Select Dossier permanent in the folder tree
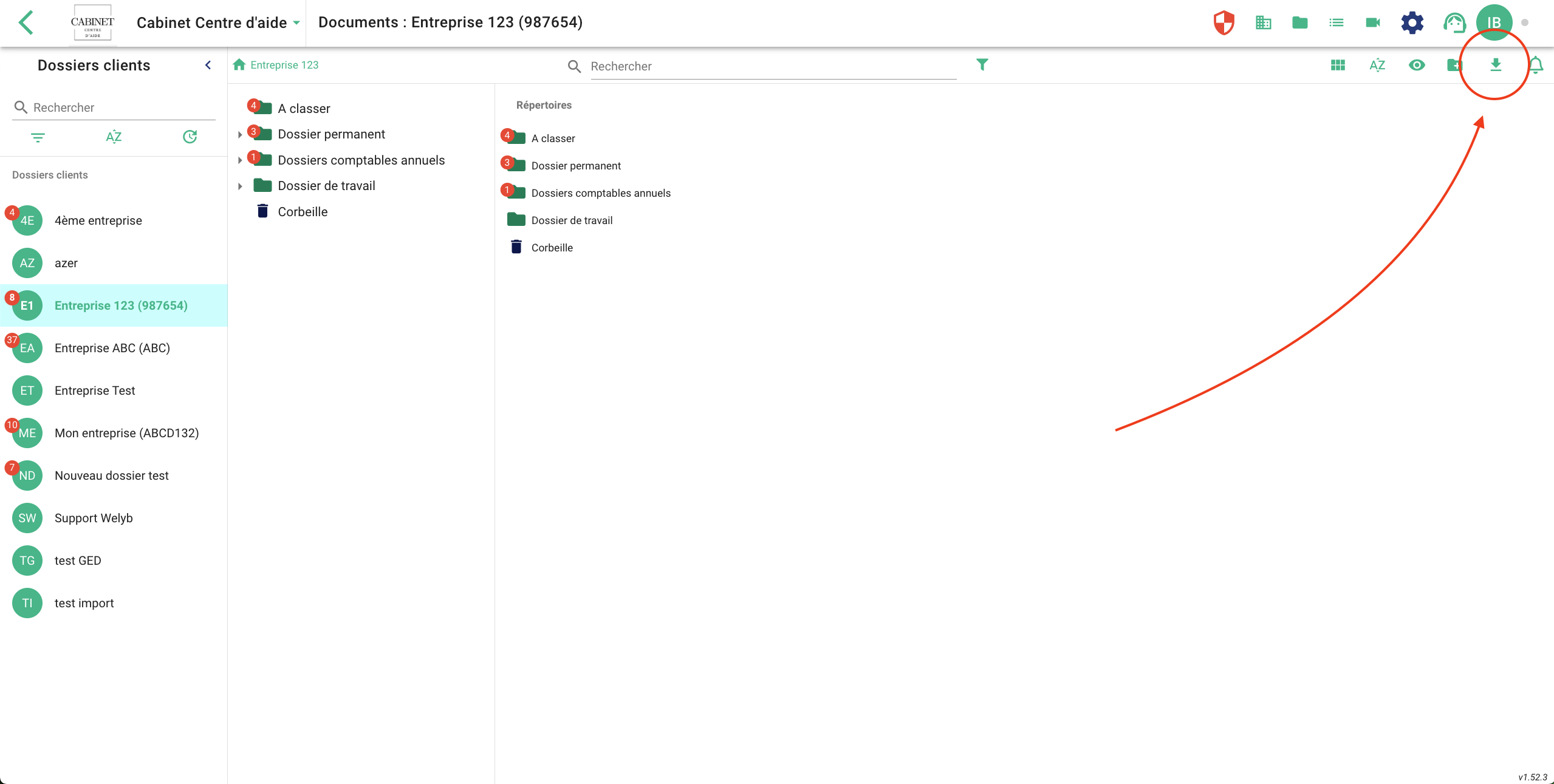This screenshot has width=1554, height=784. [331, 134]
